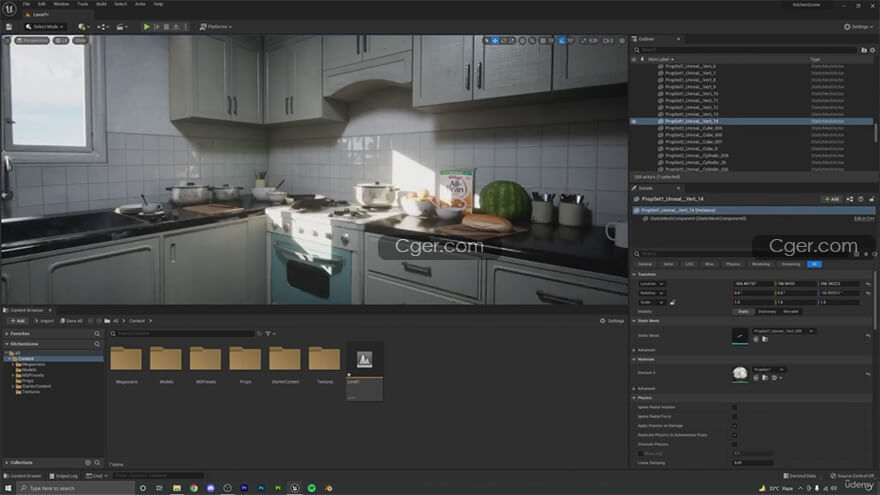880x495 pixels.
Task: Set Mobility to Static
Action: pos(743,311)
